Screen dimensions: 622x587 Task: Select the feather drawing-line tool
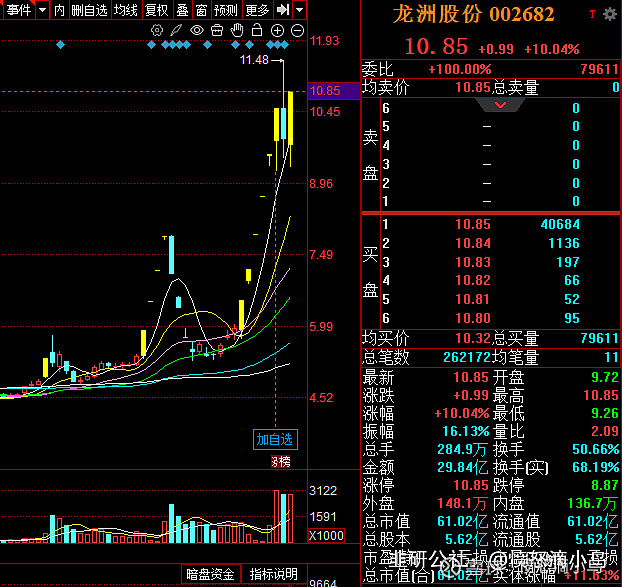(x=176, y=31)
